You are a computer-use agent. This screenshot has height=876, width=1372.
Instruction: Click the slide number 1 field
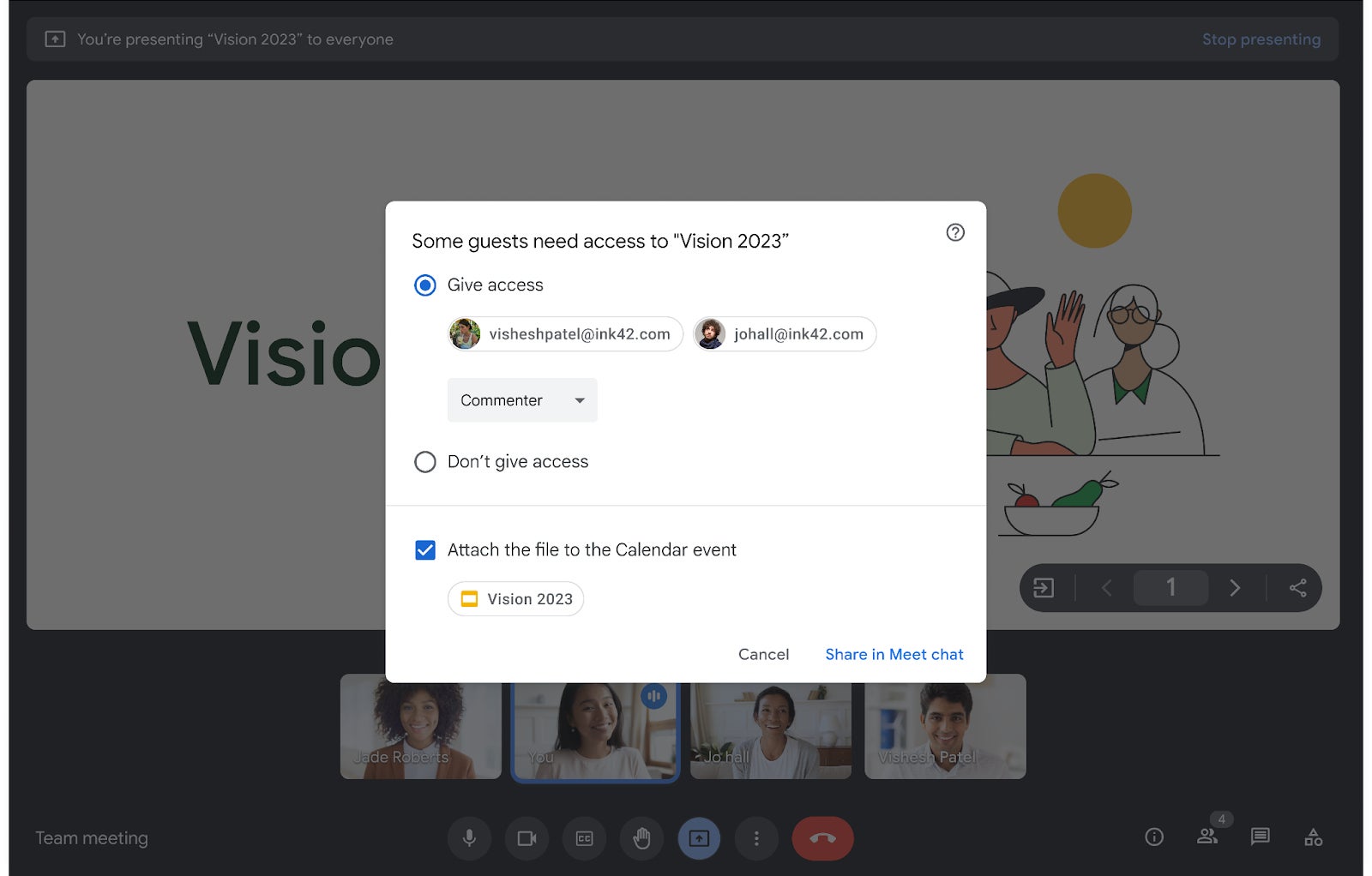pyautogui.click(x=1170, y=587)
